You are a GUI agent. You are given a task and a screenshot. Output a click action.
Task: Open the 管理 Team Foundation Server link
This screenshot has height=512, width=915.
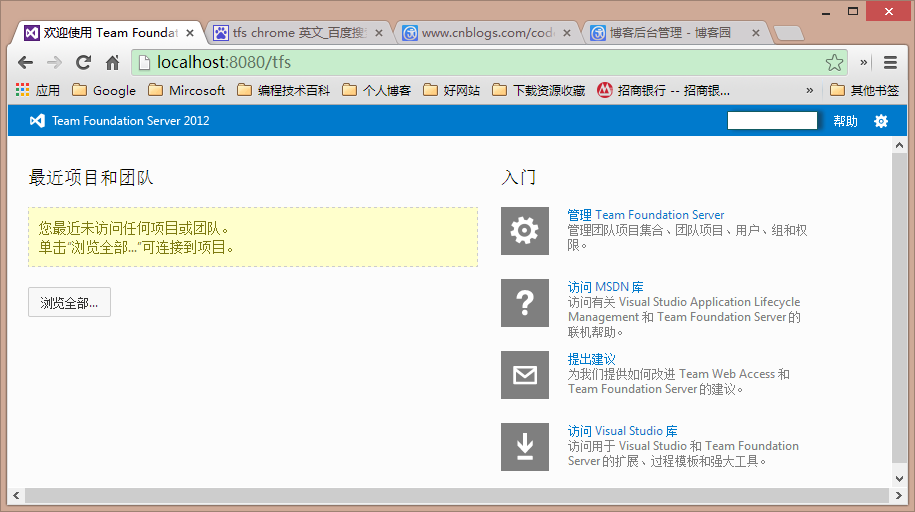[645, 215]
